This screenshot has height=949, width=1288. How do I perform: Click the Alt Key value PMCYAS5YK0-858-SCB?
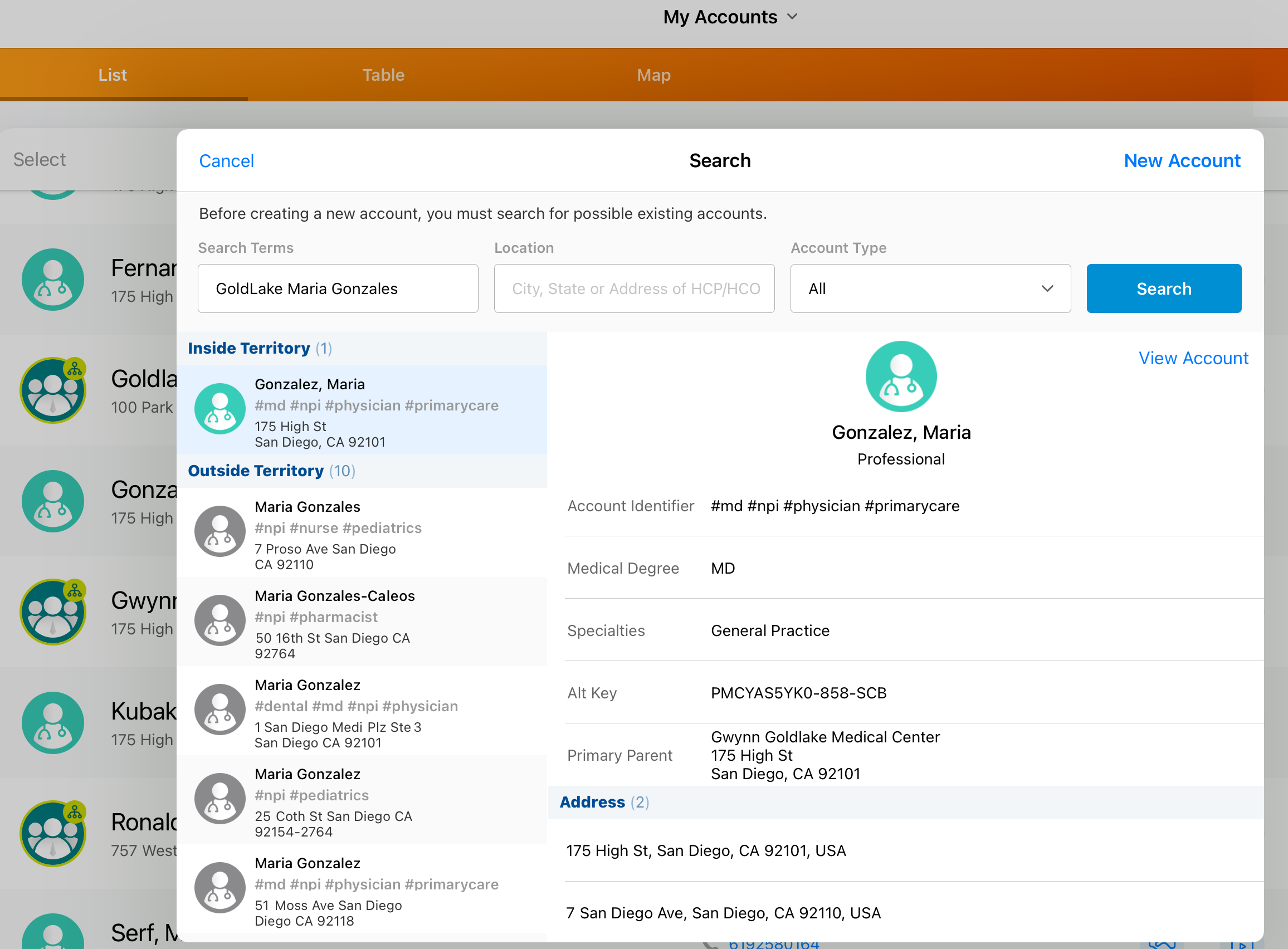click(x=798, y=693)
